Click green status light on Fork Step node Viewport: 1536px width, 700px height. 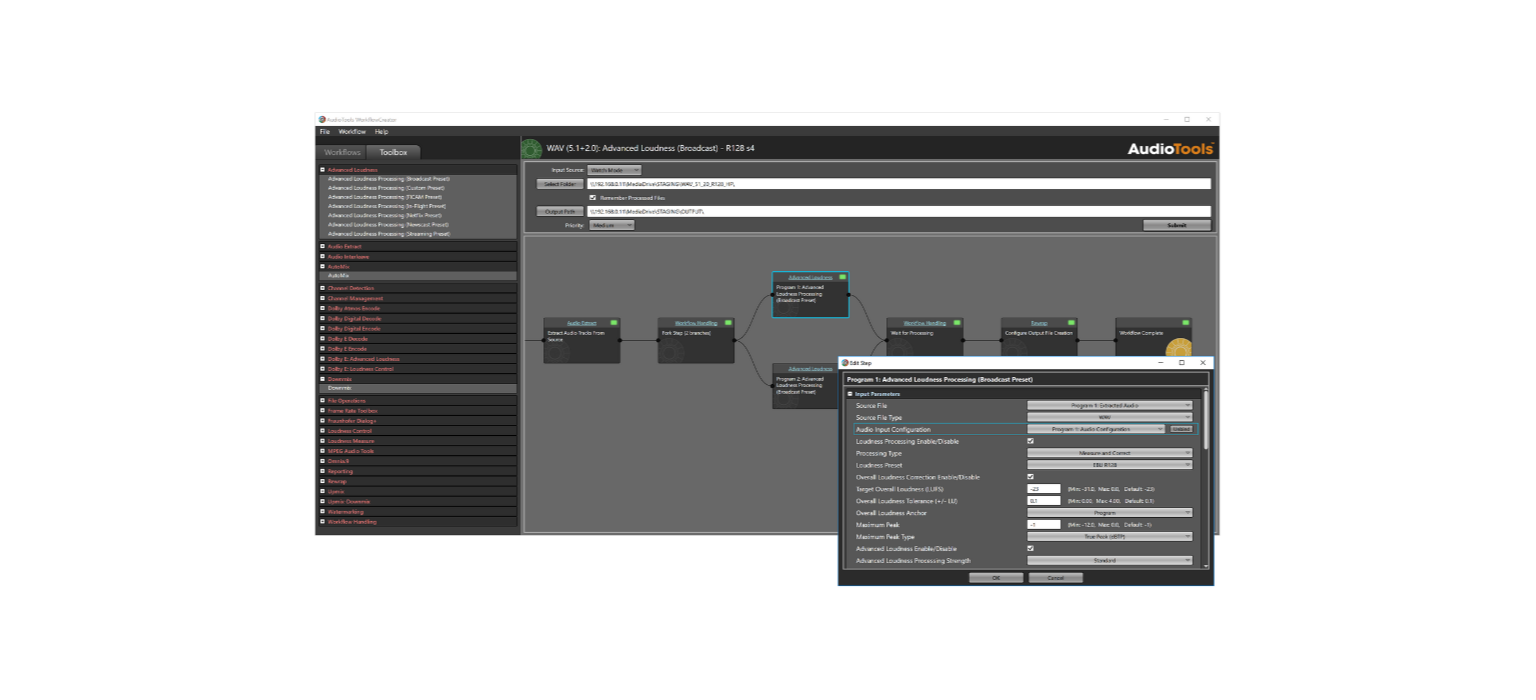pos(728,323)
